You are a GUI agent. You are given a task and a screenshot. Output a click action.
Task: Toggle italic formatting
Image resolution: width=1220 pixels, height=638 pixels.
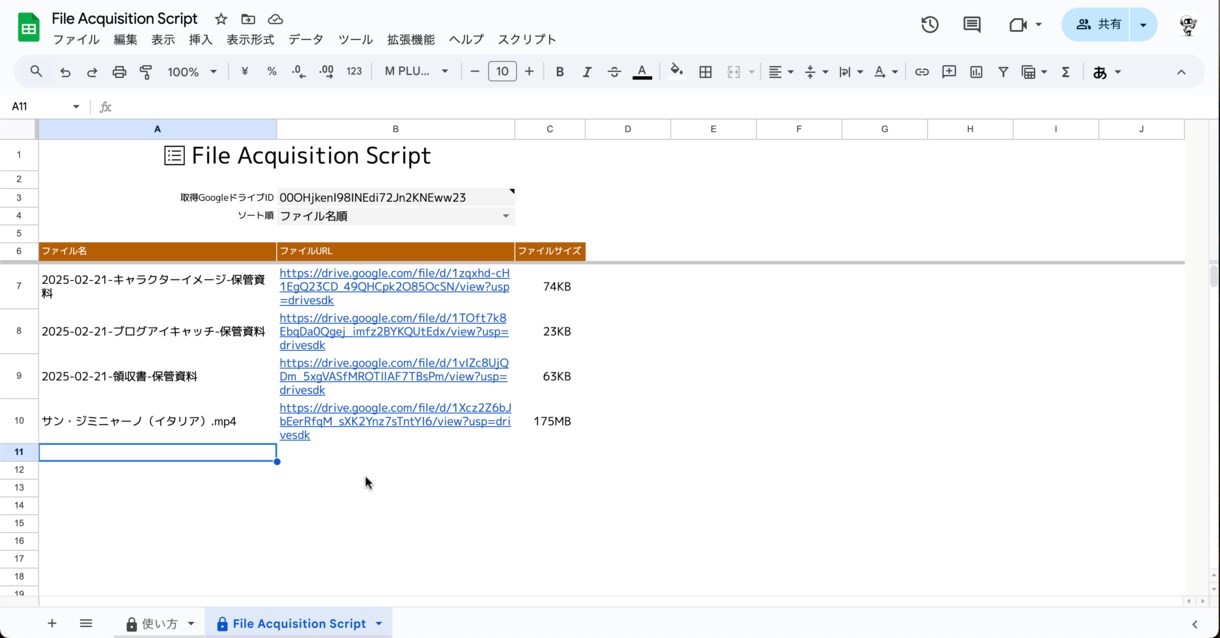click(587, 72)
